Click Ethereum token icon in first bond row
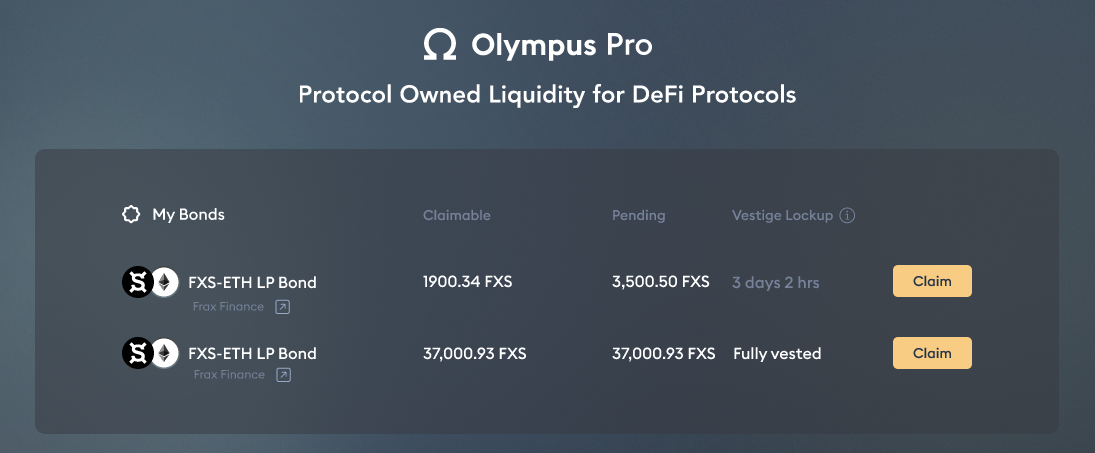Image resolution: width=1095 pixels, height=453 pixels. tap(165, 283)
